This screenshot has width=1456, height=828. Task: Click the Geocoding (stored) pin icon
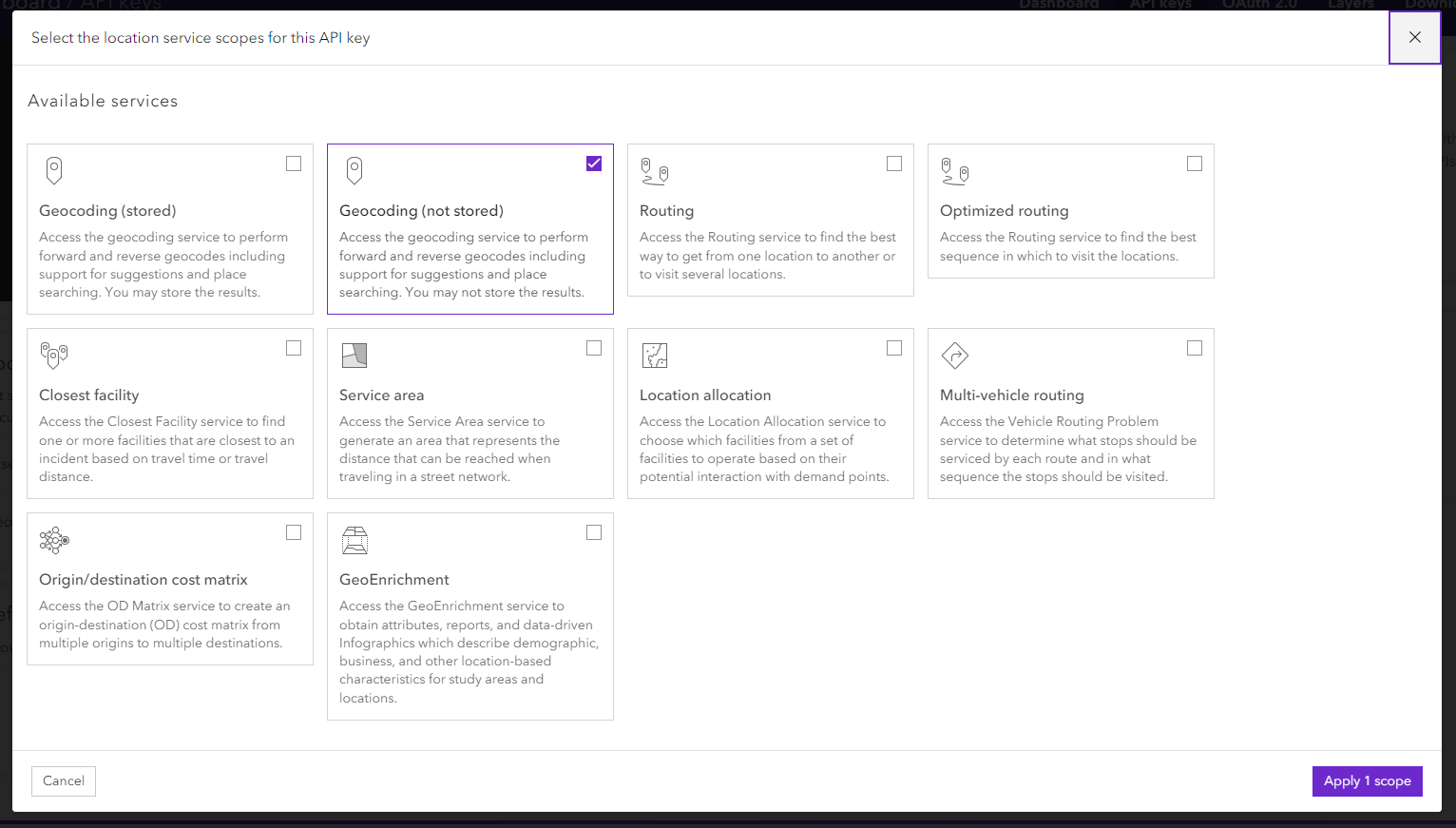(54, 171)
